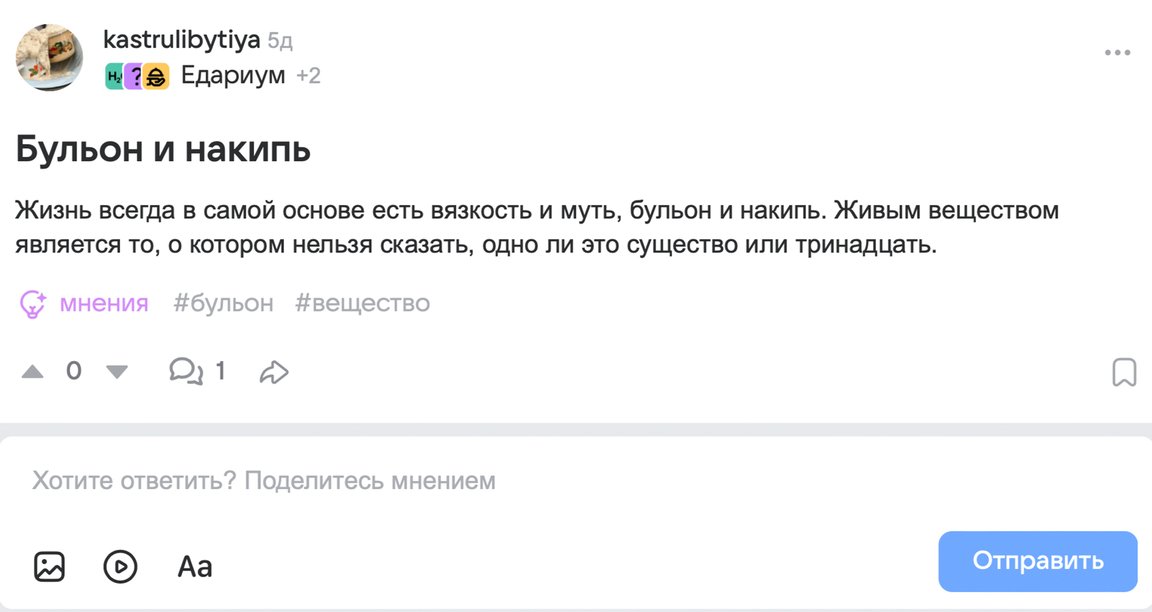Open the post's comments via the speech bubble icon

[185, 372]
